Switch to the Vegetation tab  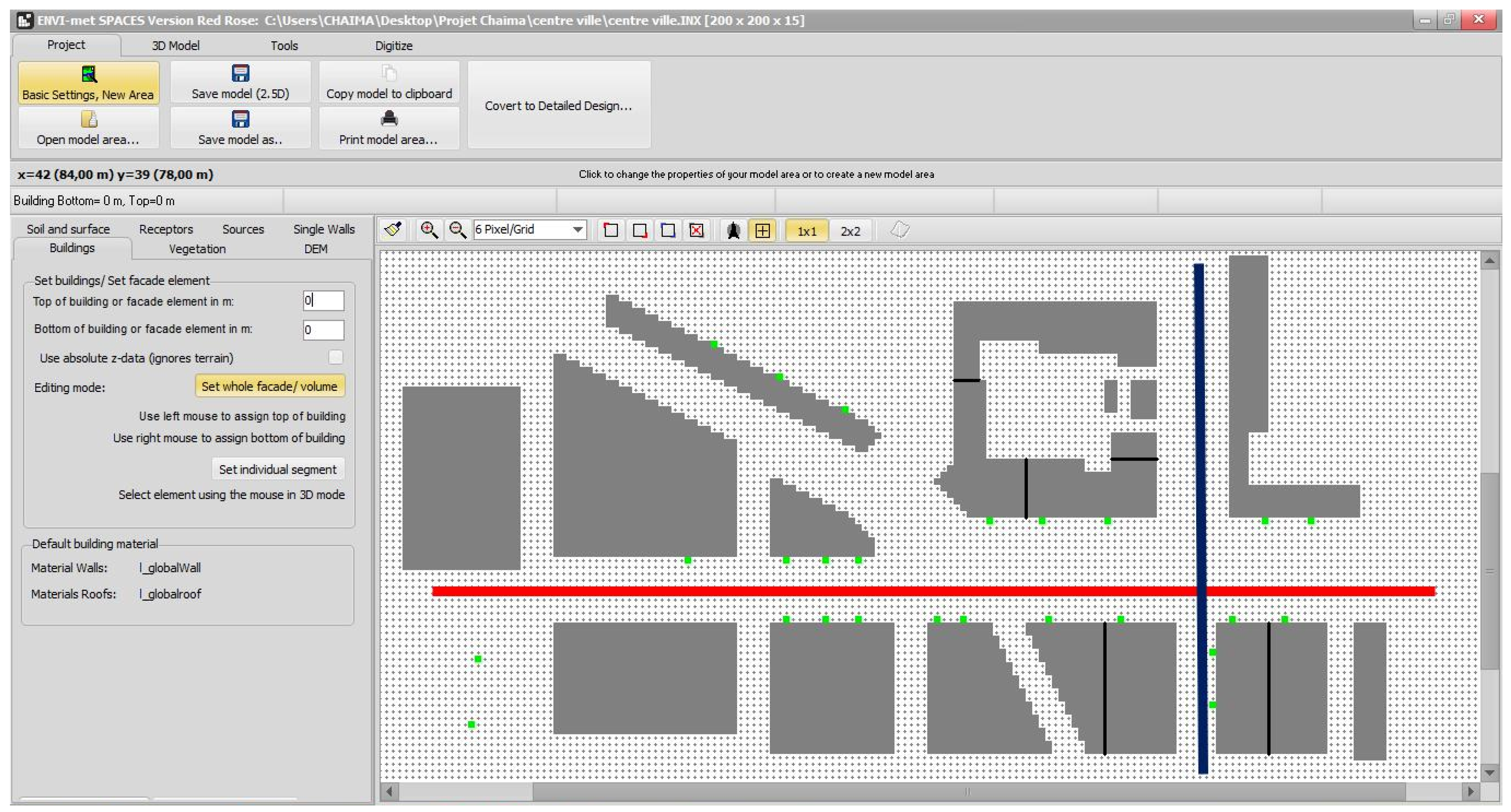(197, 249)
